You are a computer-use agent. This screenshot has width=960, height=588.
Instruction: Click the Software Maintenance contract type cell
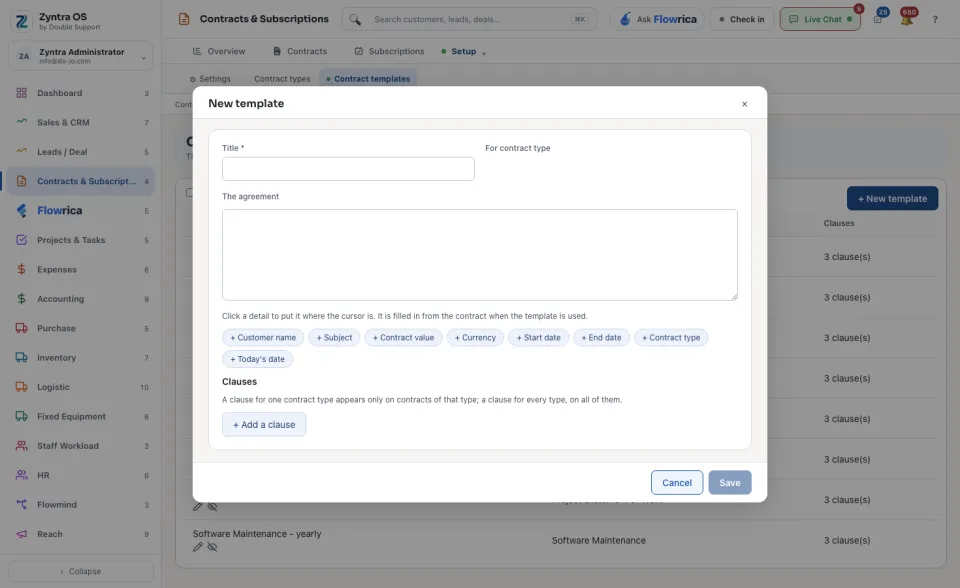[x=598, y=540]
